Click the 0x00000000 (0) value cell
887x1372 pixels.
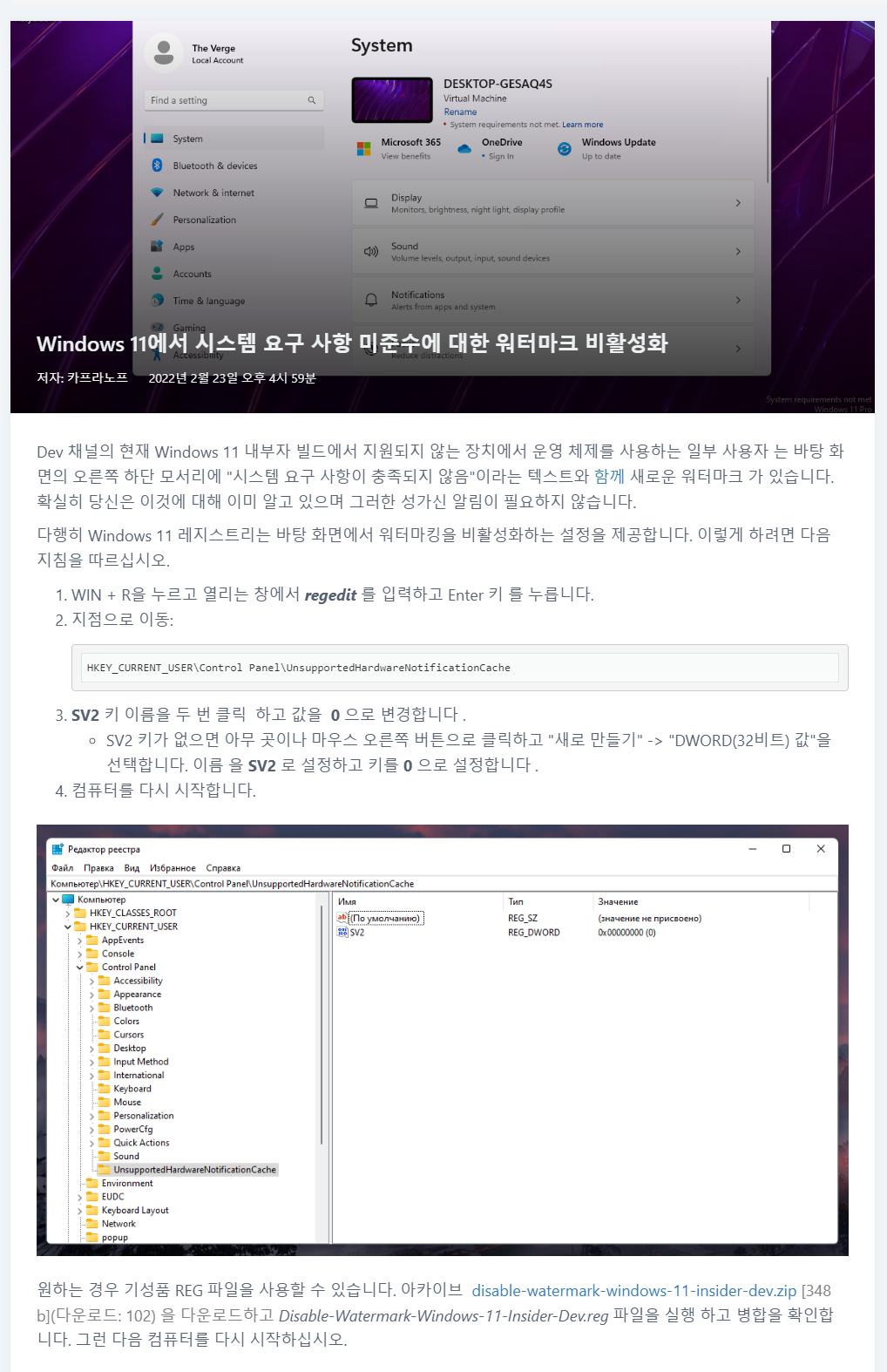point(626,933)
